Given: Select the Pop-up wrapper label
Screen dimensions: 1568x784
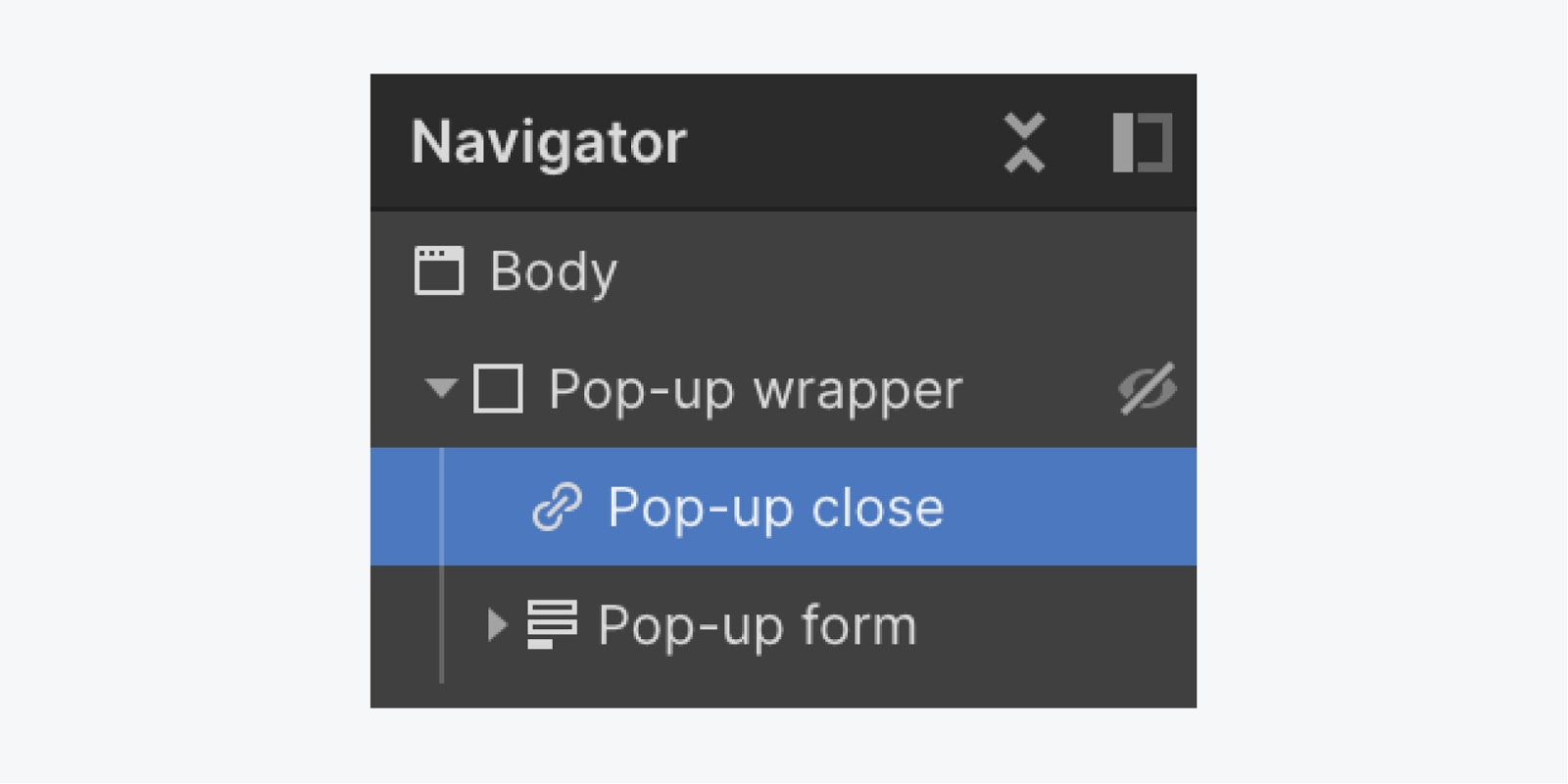Looking at the screenshot, I should [756, 390].
